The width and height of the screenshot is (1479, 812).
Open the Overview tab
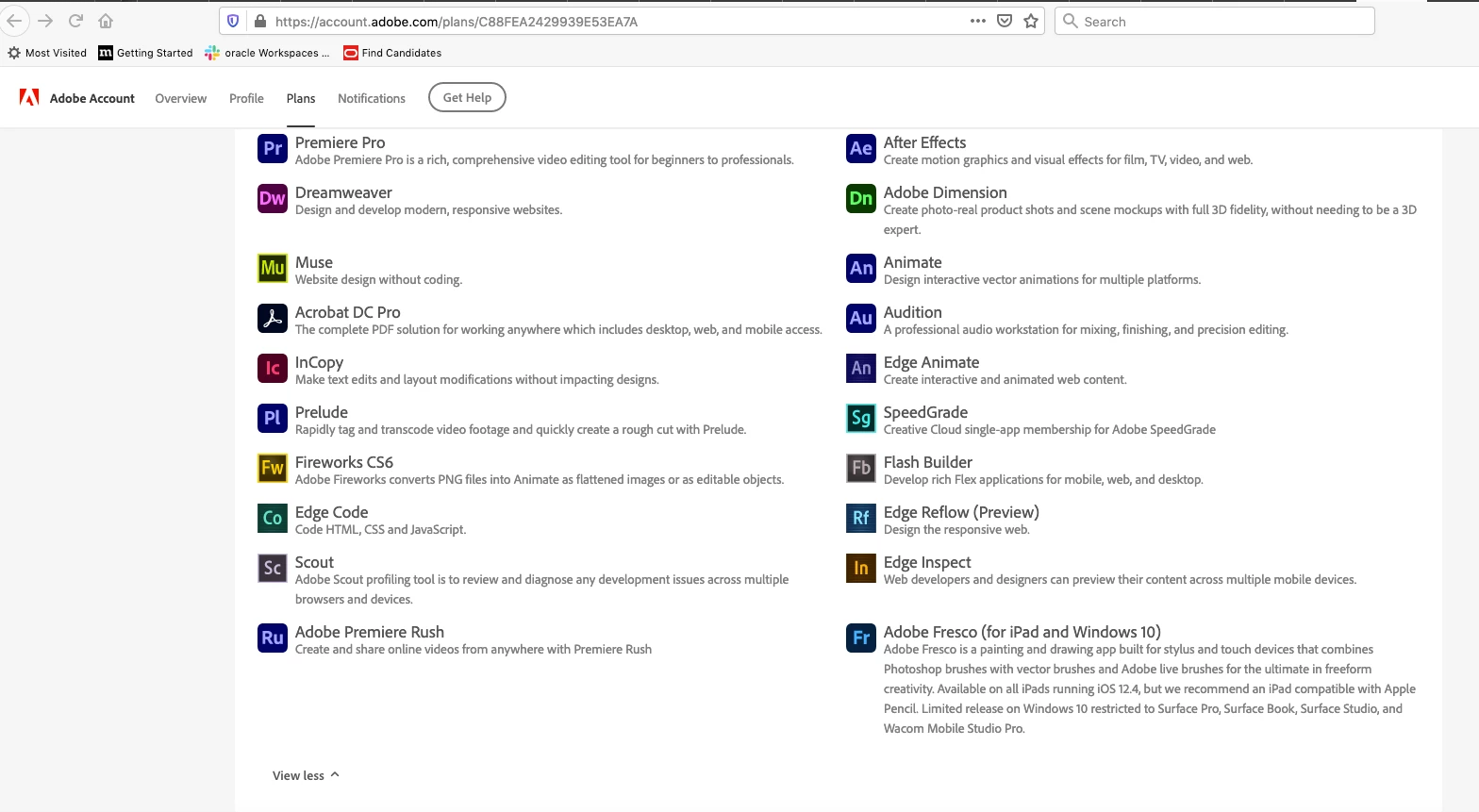tap(181, 98)
